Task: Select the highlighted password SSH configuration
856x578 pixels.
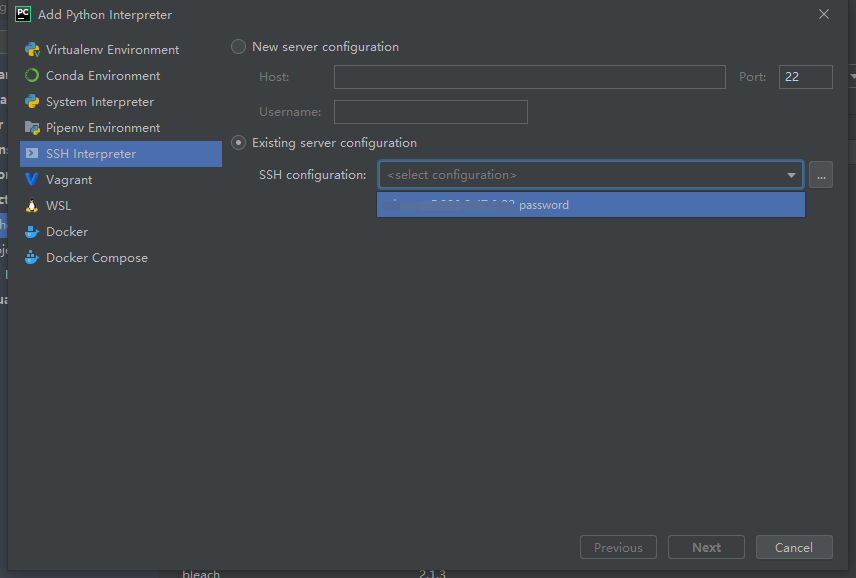Action: [590, 204]
